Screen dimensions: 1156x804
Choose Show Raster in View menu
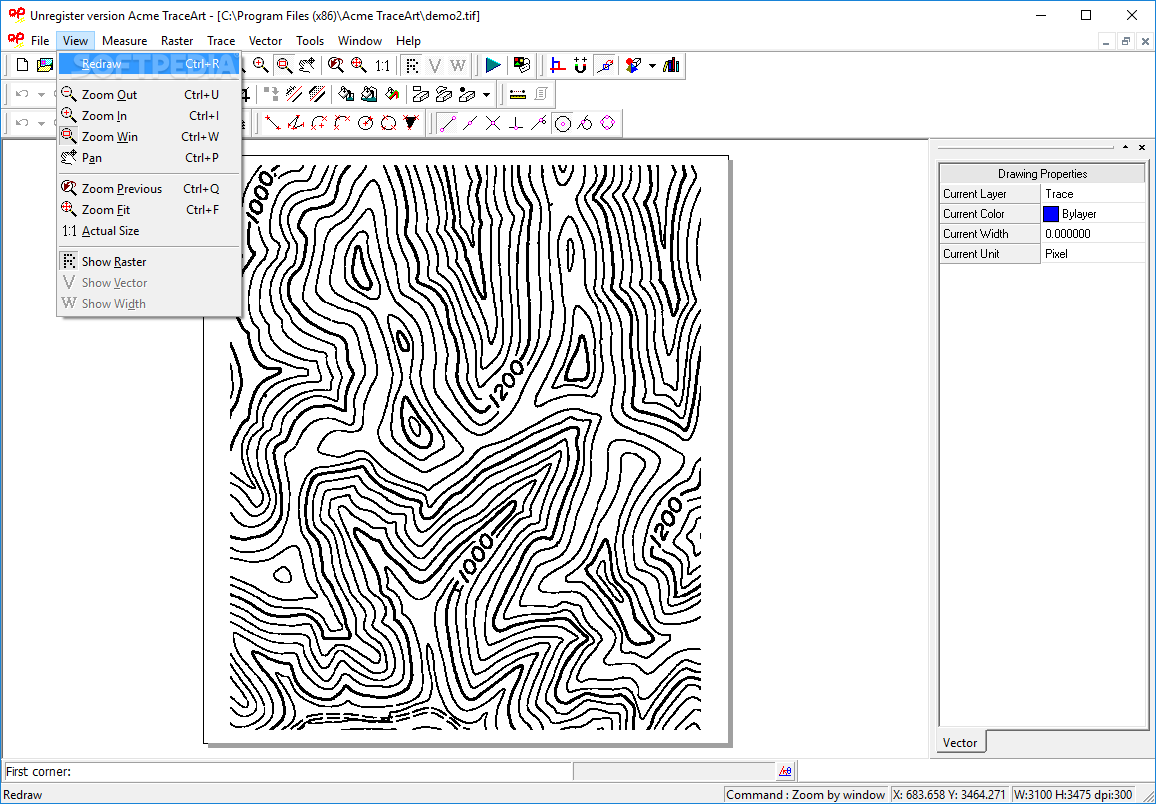click(149, 262)
